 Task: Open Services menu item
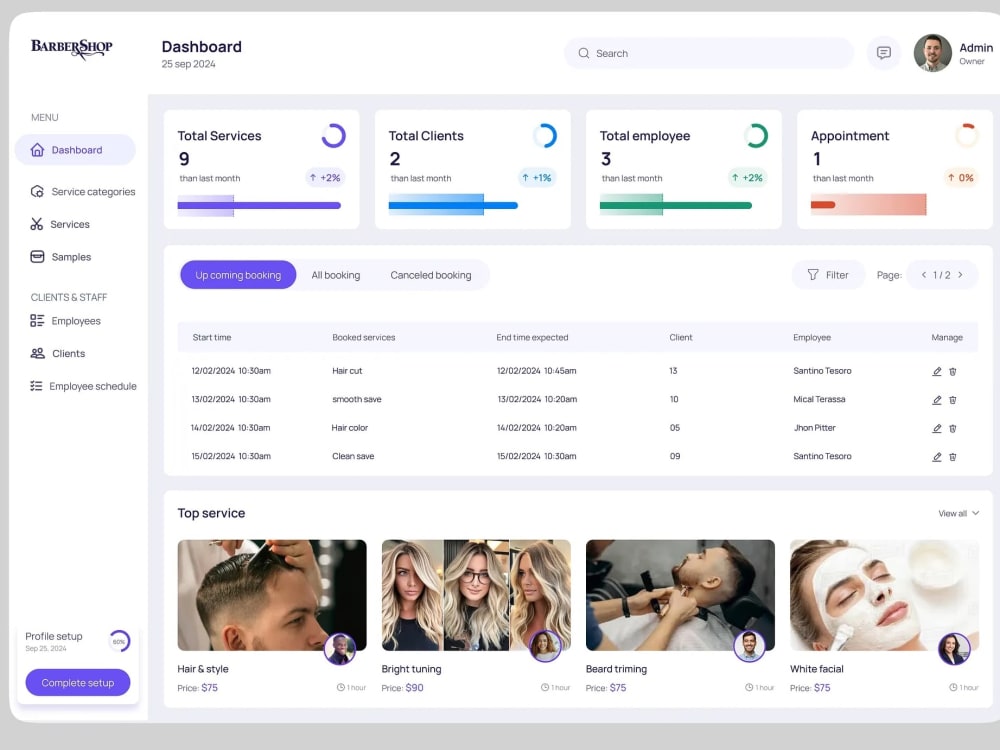pos(60,224)
